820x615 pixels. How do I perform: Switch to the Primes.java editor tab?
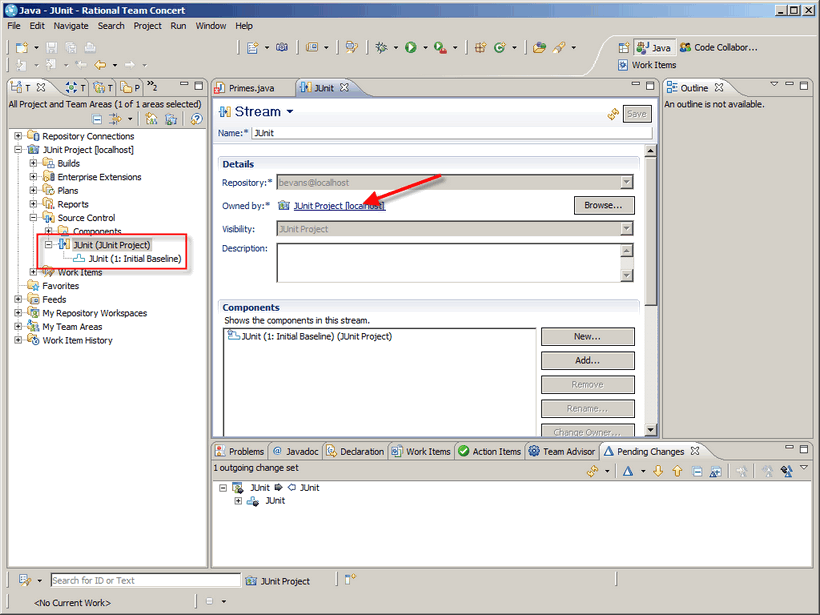coord(249,88)
